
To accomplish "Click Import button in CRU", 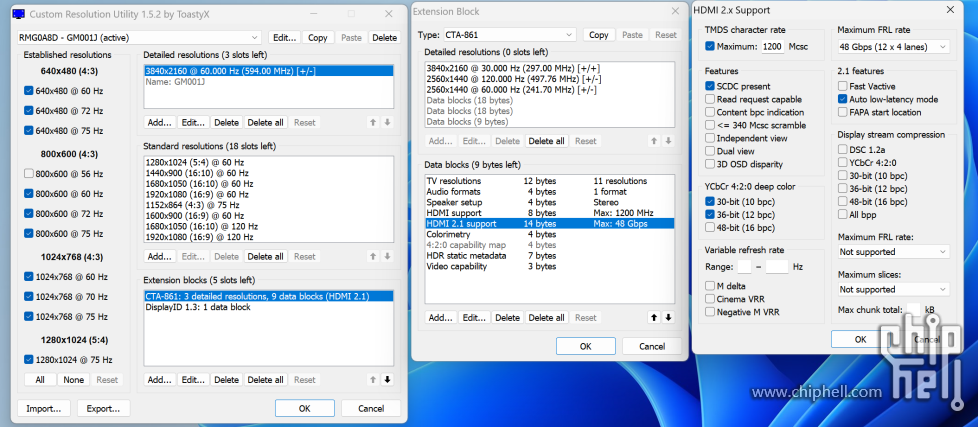I will [x=44, y=409].
